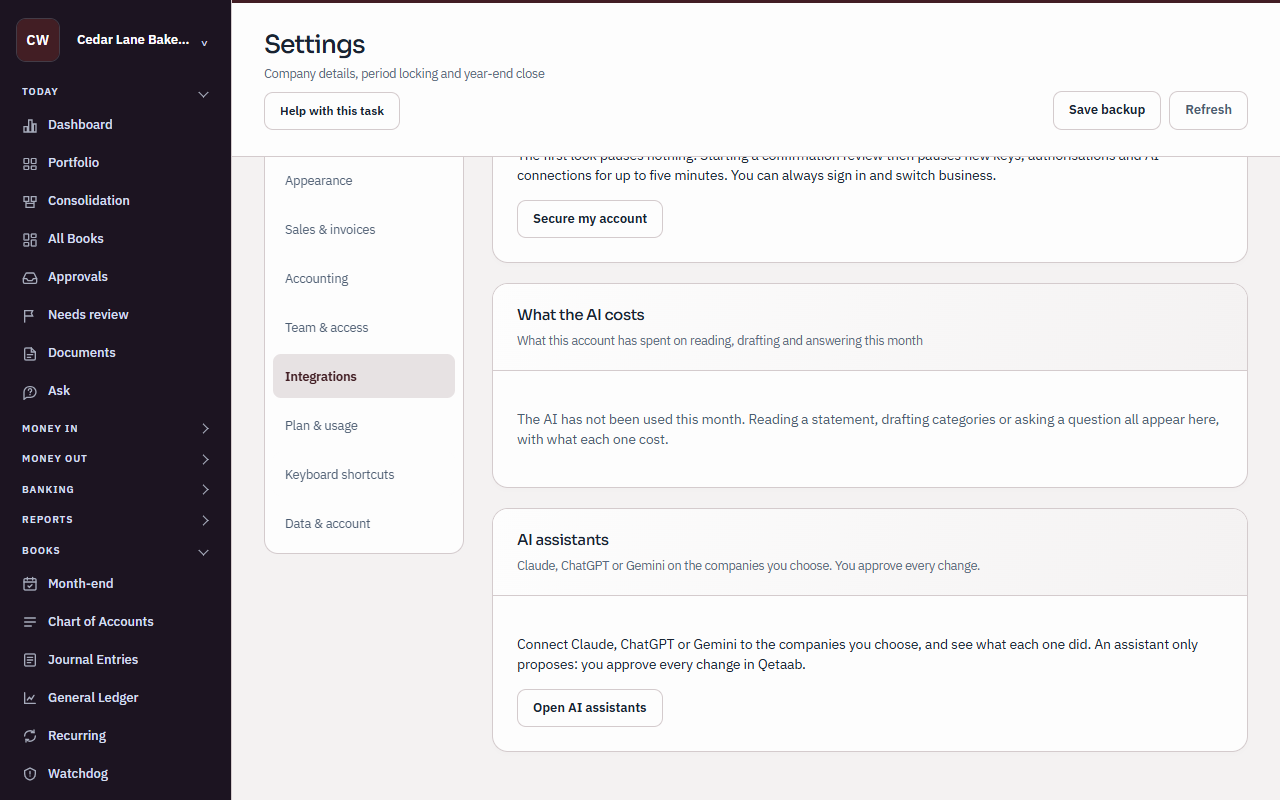Screen dimensions: 1280x800
Task: Open the Appearance settings tab
Action: [364, 181]
